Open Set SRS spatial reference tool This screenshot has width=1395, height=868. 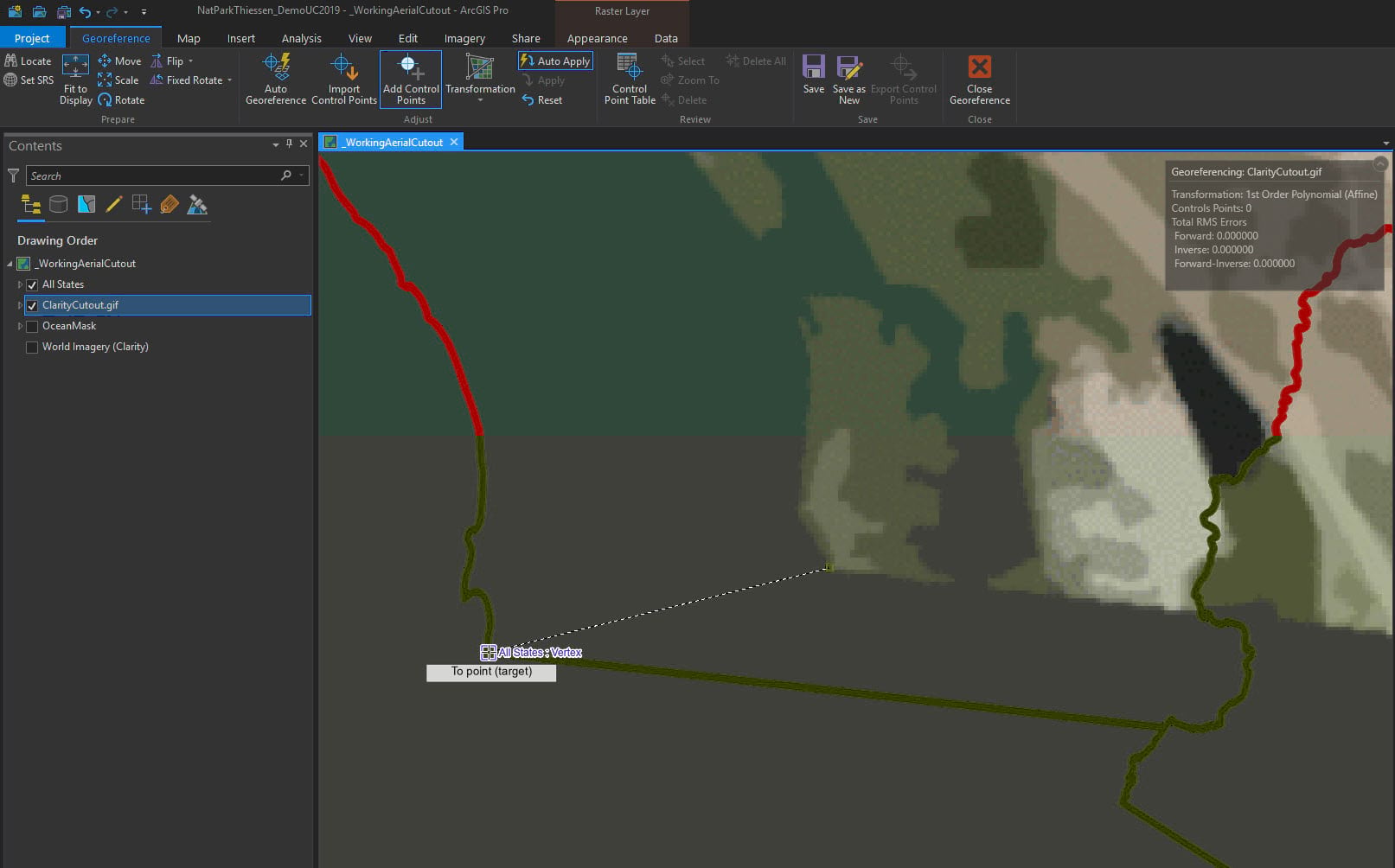29,80
